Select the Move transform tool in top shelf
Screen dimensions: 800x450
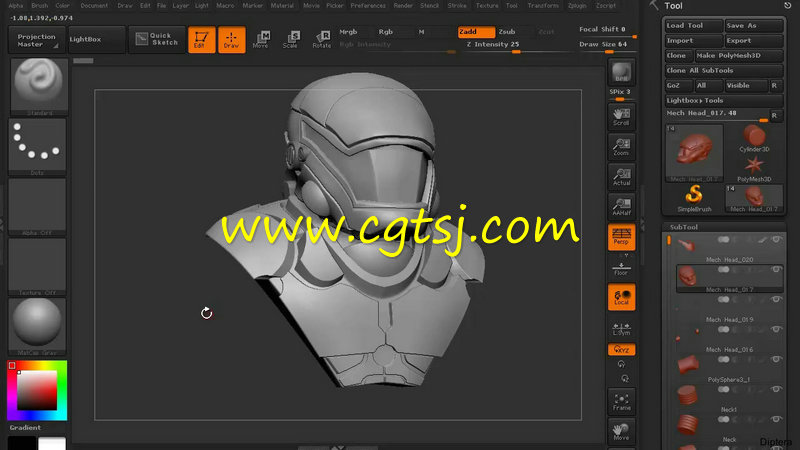[261, 39]
